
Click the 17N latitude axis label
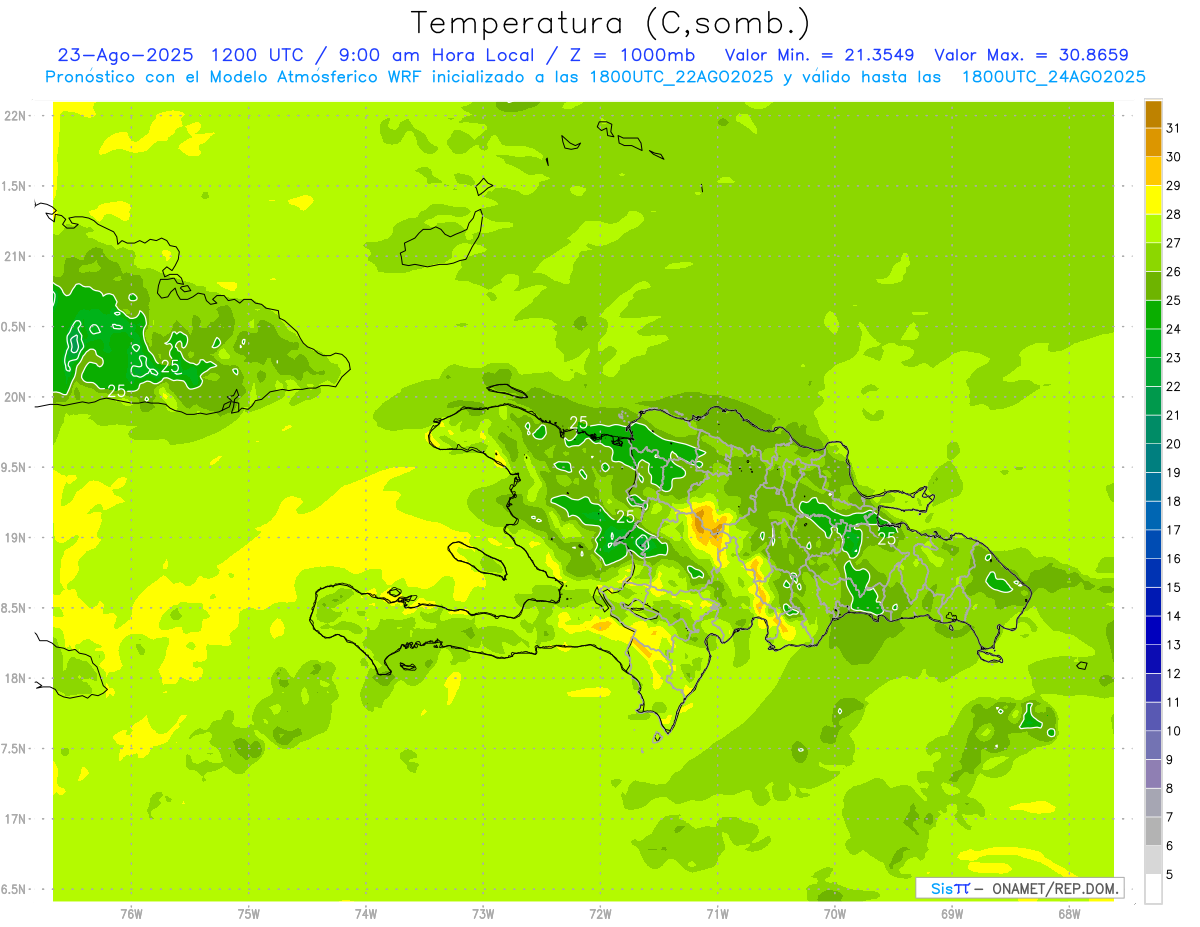(16, 819)
